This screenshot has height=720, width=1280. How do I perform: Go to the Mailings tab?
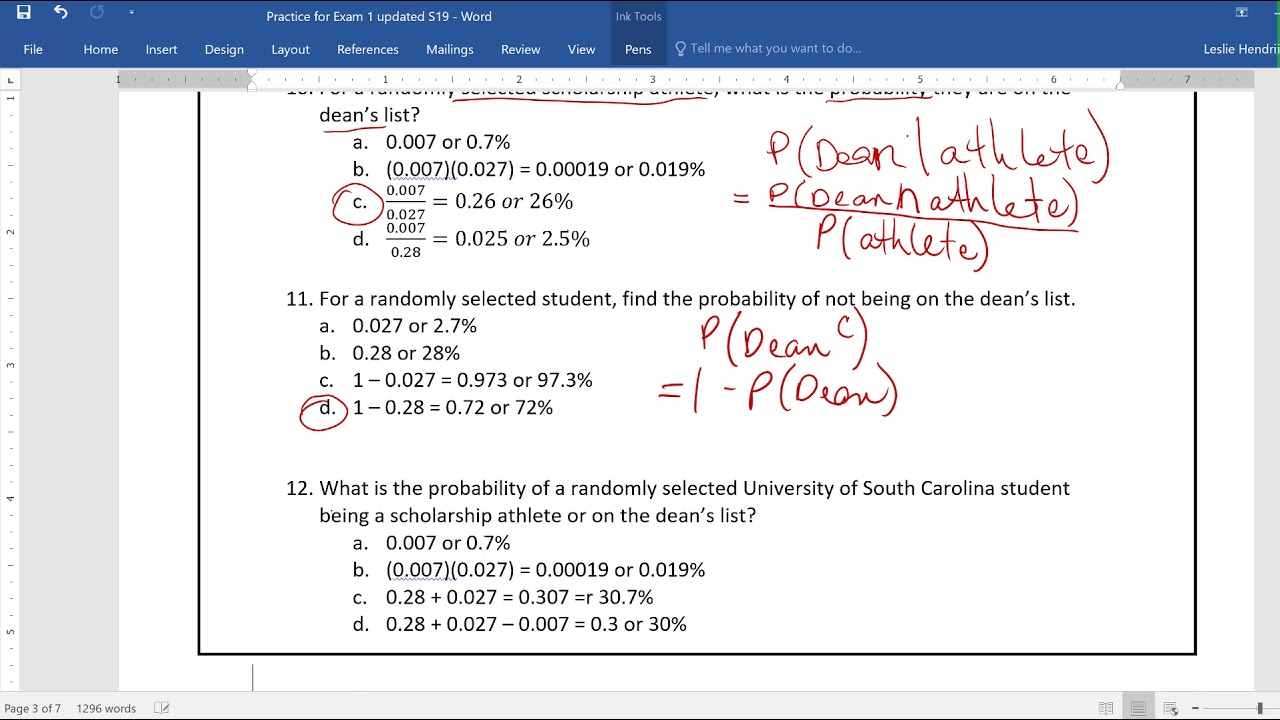(450, 49)
